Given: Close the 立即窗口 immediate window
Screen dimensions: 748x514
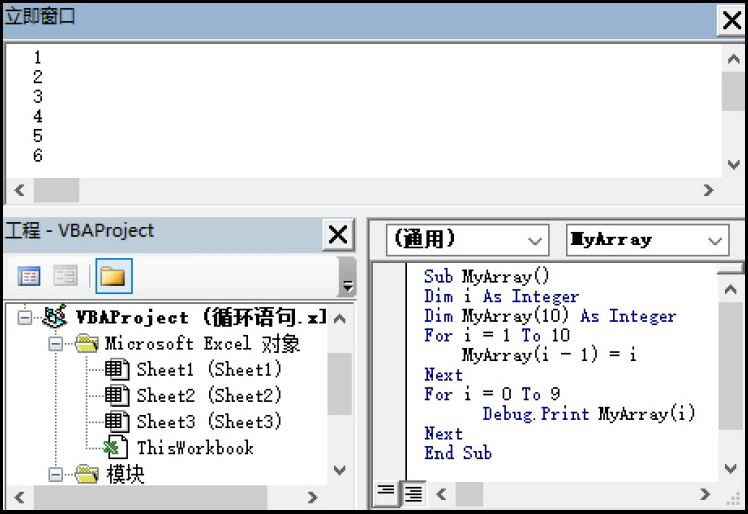Looking at the screenshot, I should click(x=731, y=20).
